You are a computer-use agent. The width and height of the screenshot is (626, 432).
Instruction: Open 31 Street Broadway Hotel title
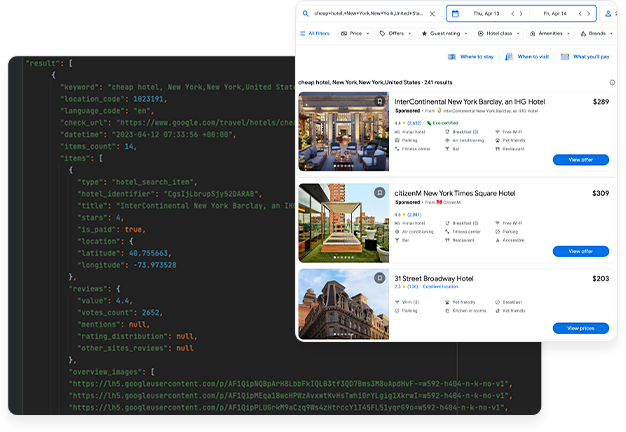point(434,278)
